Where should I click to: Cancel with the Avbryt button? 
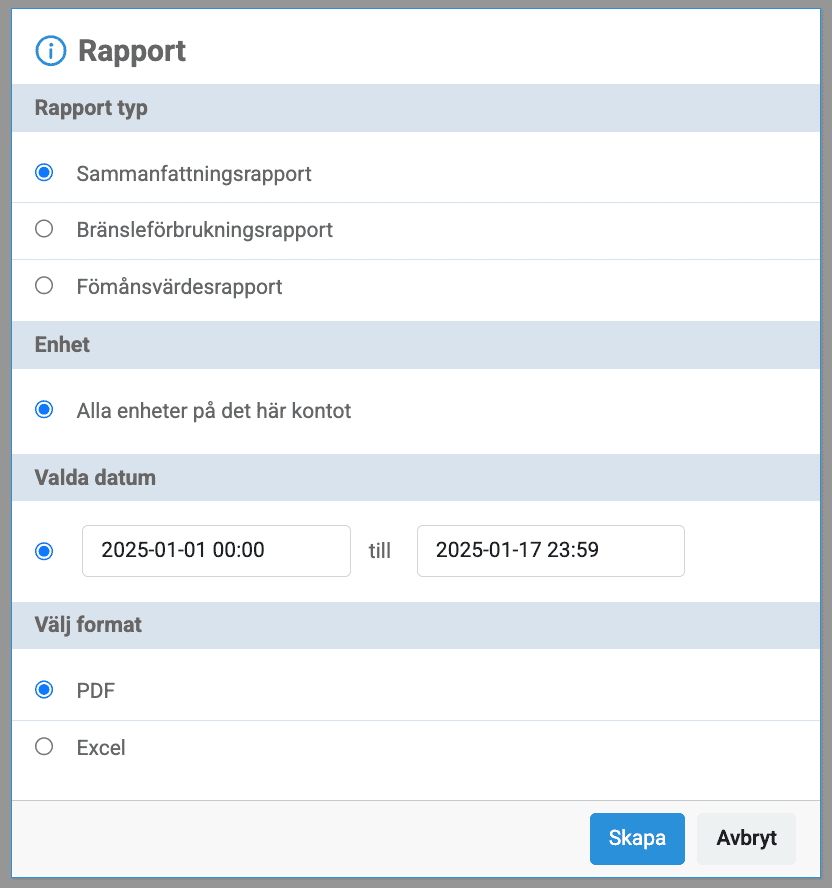(x=746, y=839)
